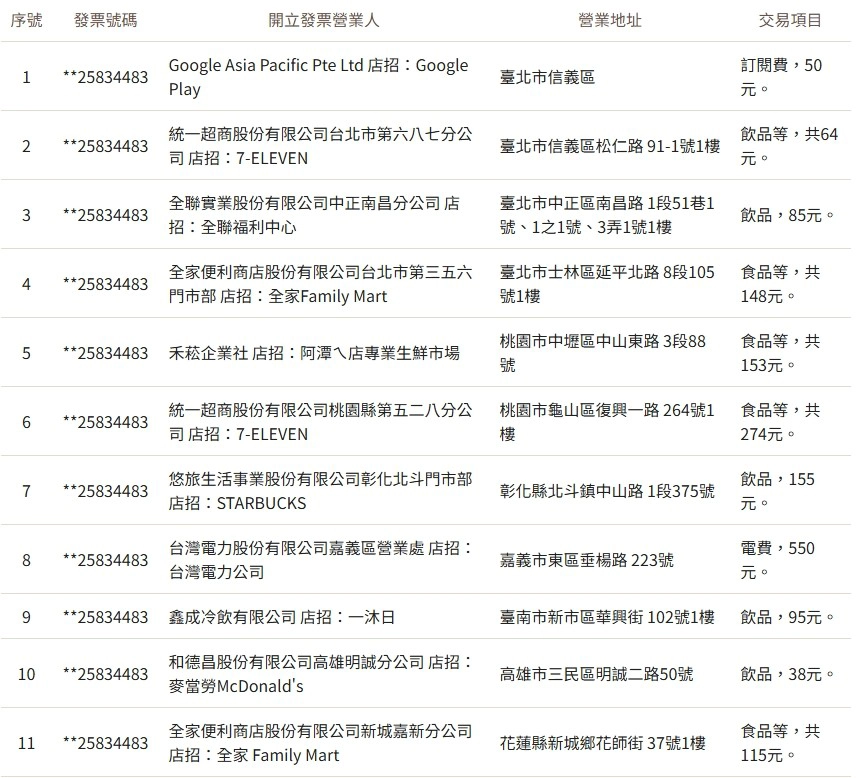Select the address 桃園市中壢區中山東路 3段88號

602,353
